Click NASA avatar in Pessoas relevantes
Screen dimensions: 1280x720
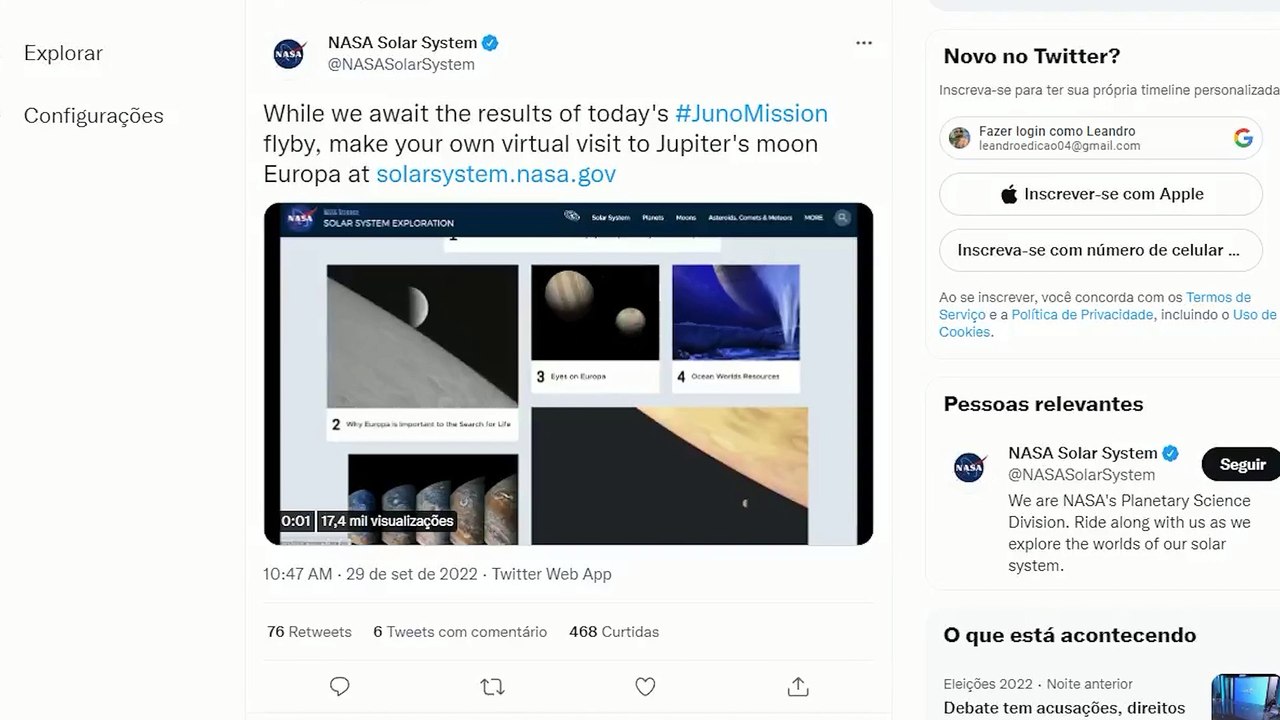click(969, 467)
